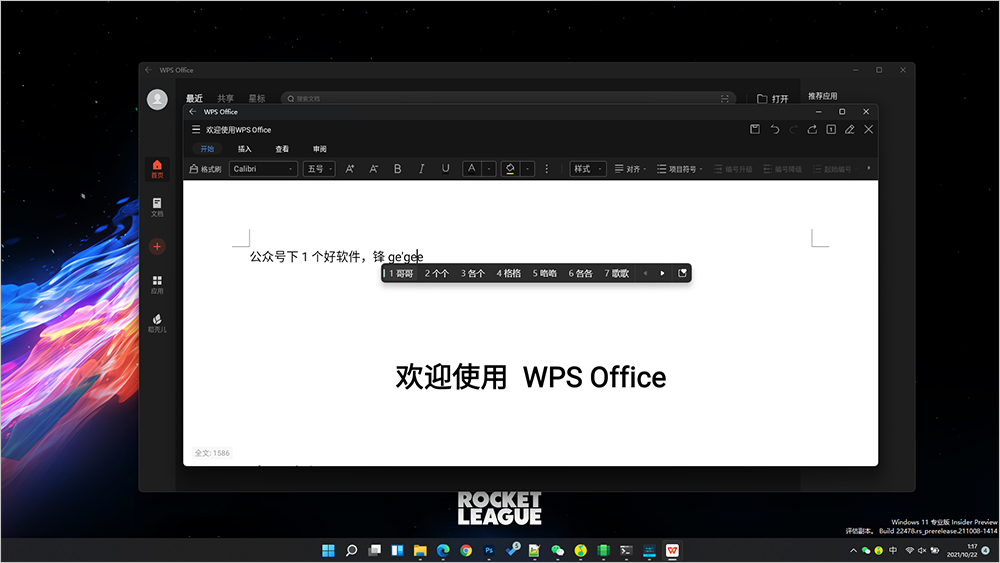Open the 样式 styles dropdown
The height and width of the screenshot is (563, 1000).
(588, 169)
